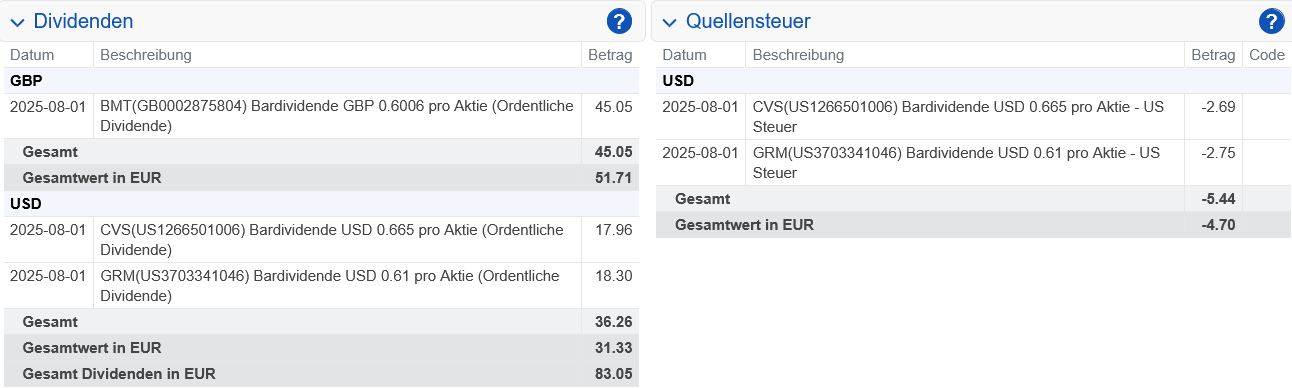Select the GRM Ordentliche Dividende row
The width and height of the screenshot is (1292, 388).
(x=319, y=286)
